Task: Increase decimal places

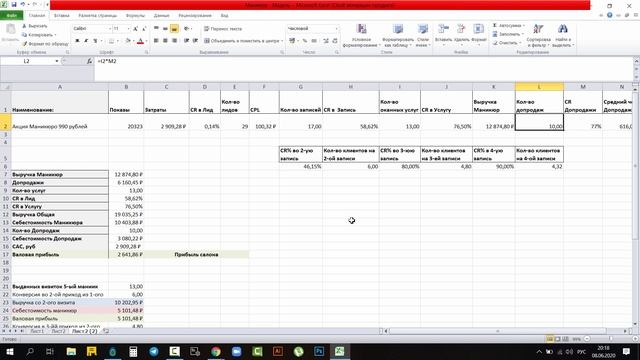Action: (x=326, y=41)
